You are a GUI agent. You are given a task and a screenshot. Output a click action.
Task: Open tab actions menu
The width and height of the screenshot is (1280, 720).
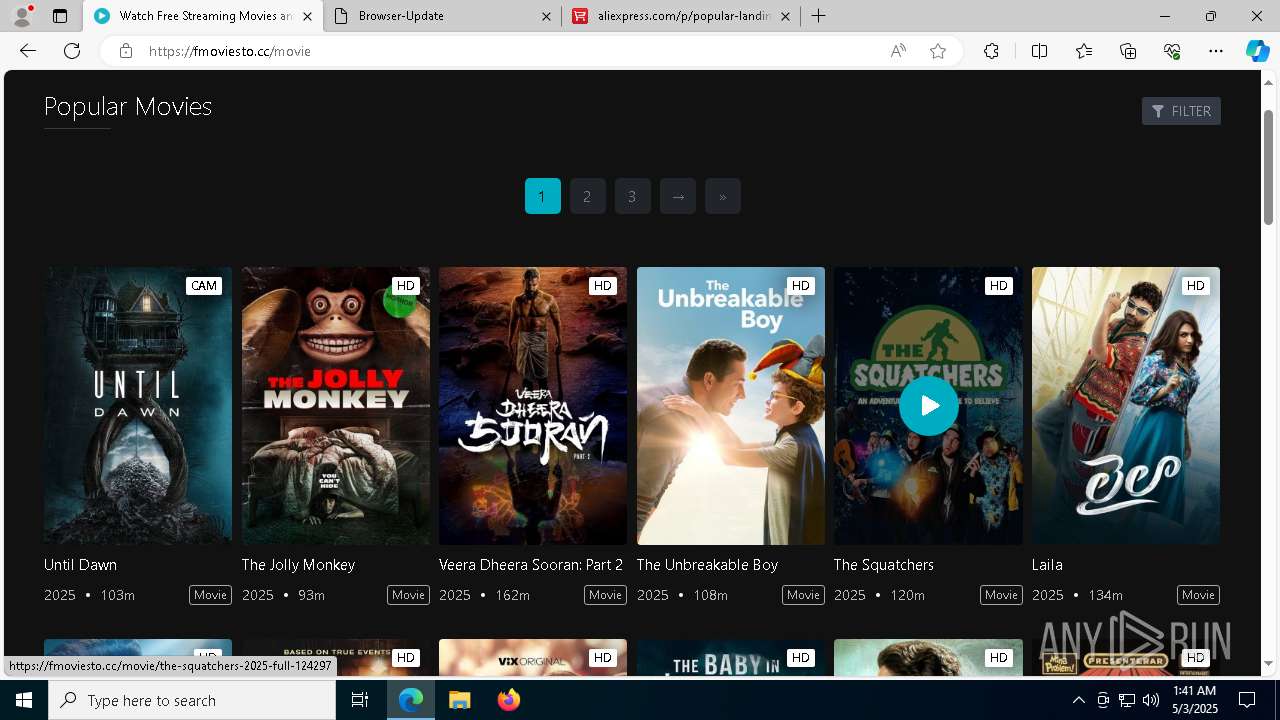coord(60,16)
